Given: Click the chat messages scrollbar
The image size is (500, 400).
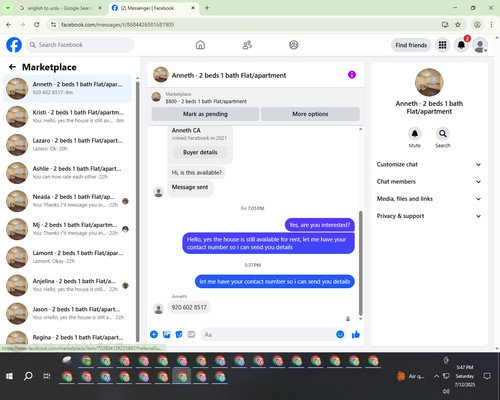Looking at the screenshot, I should (360, 263).
